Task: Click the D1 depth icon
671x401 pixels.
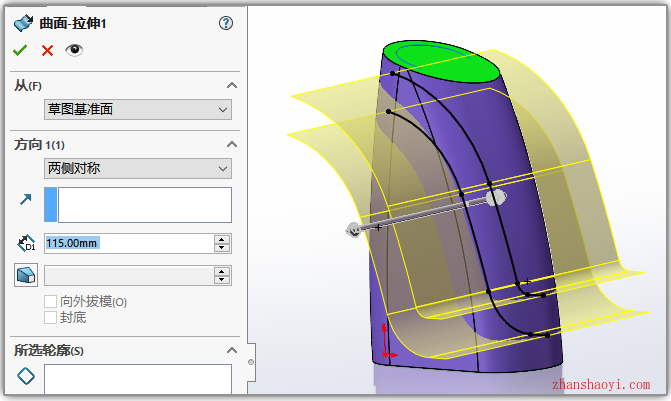Action: 26,243
